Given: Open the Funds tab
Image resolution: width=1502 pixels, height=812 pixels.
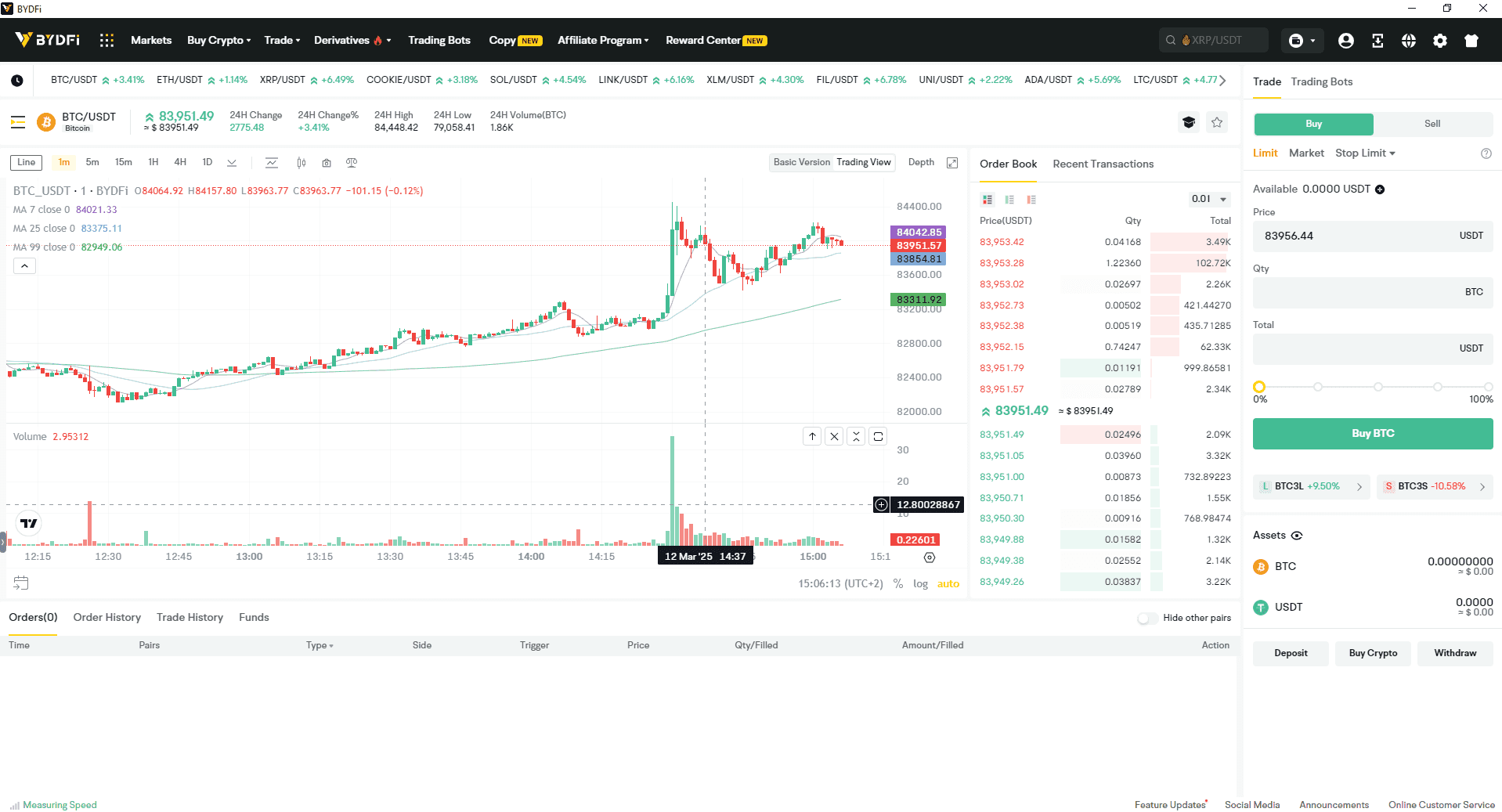Looking at the screenshot, I should point(254,618).
